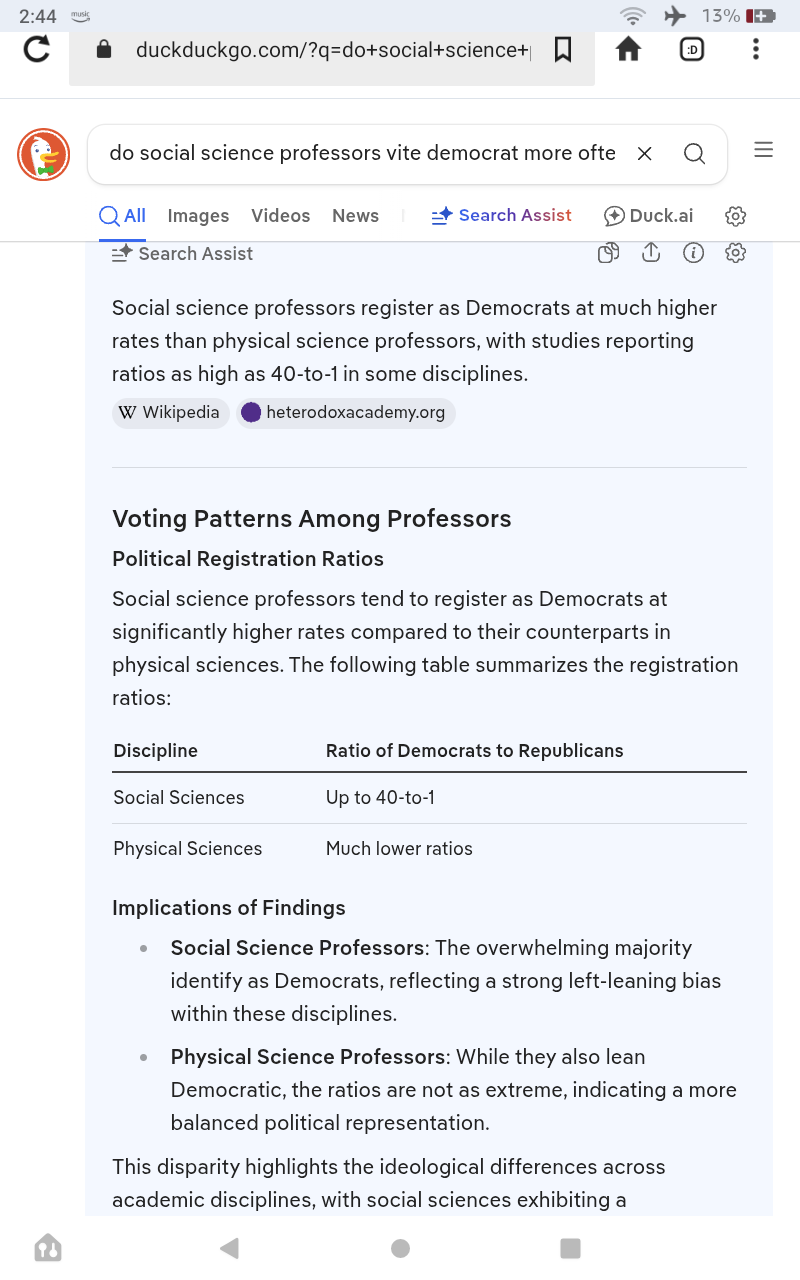This screenshot has height=1280, width=800.
Task: Switch to the Videos tab
Action: pos(281,216)
